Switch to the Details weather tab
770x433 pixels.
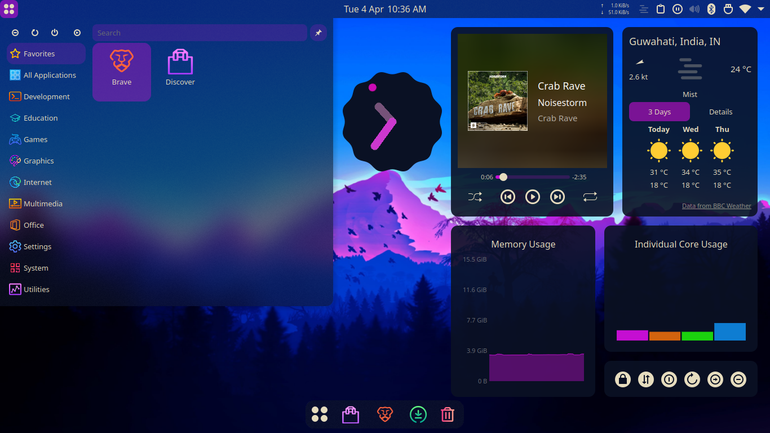pos(720,112)
